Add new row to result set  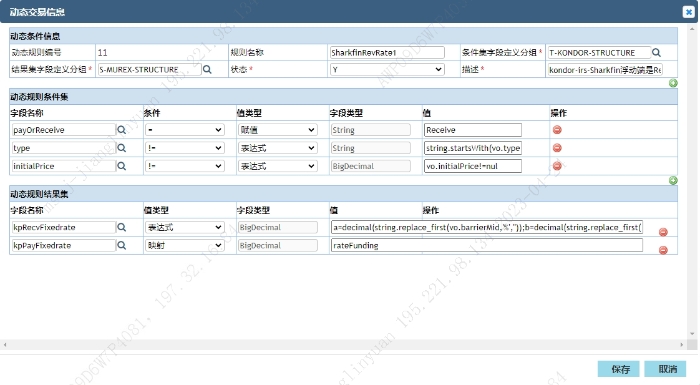(673, 180)
